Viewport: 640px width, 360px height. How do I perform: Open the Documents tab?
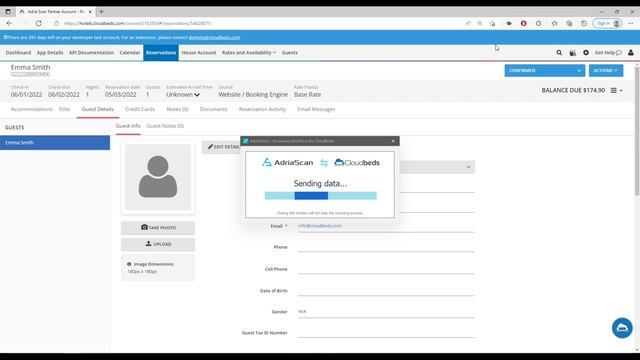click(213, 109)
